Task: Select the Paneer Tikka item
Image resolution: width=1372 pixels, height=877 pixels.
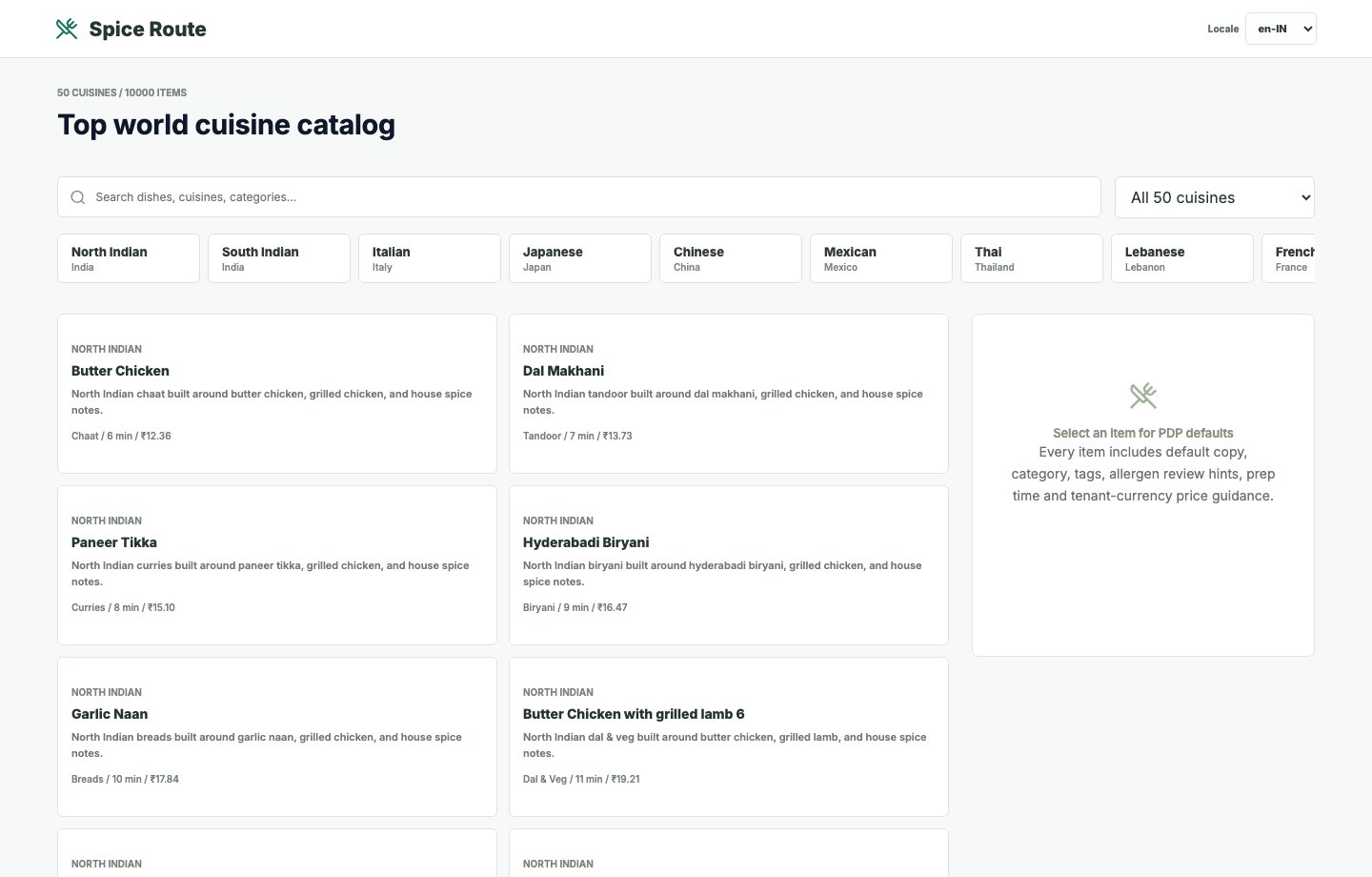Action: point(277,565)
